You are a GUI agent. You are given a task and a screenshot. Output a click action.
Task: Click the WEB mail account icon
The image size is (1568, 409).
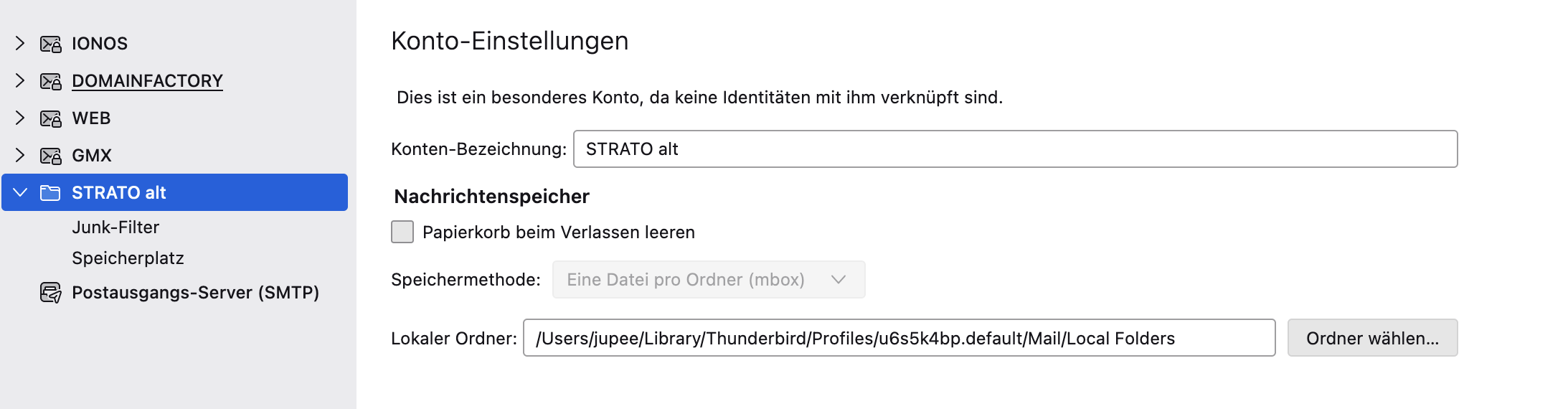point(50,118)
